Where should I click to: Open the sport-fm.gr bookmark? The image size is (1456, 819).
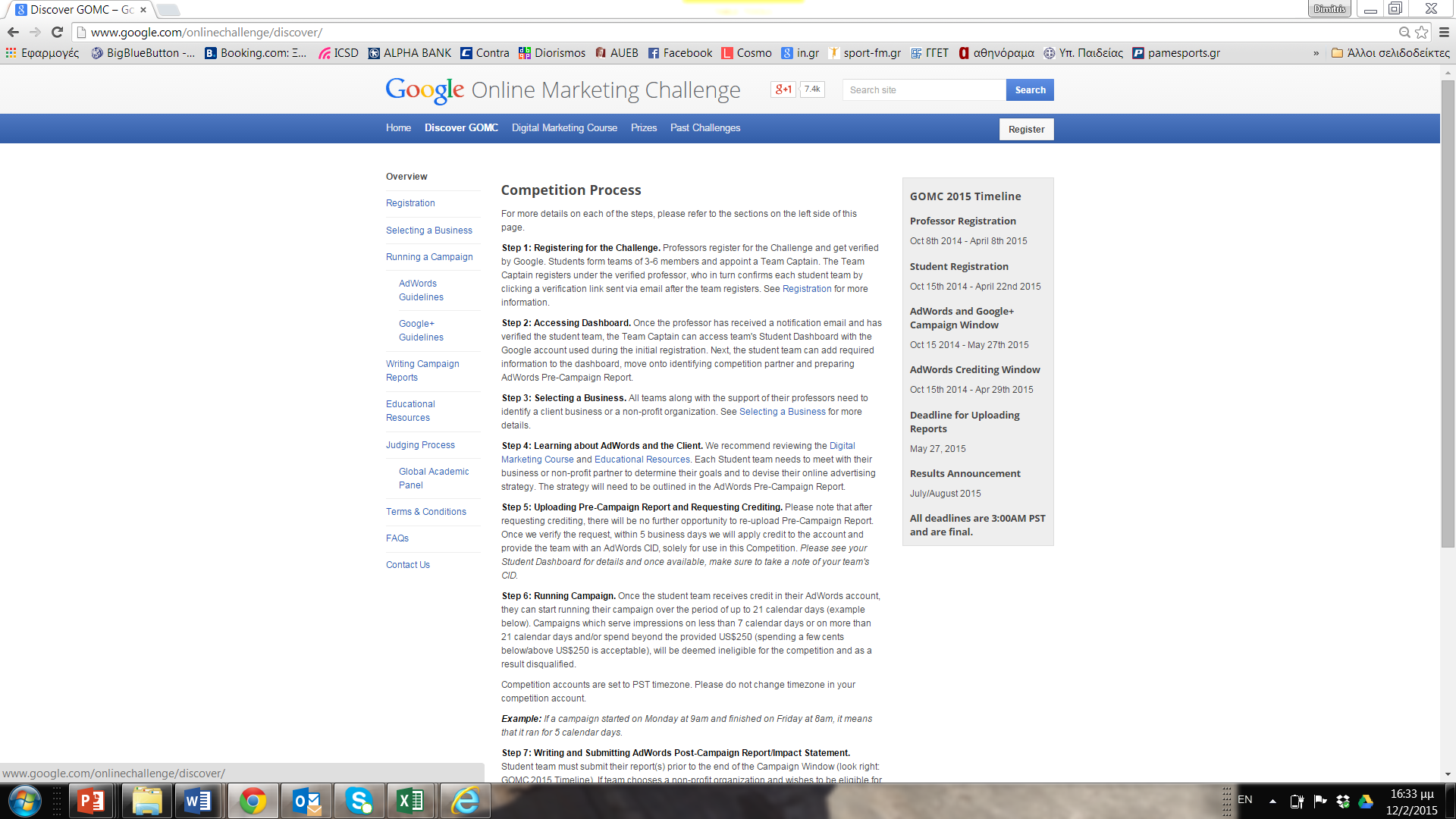(x=864, y=53)
